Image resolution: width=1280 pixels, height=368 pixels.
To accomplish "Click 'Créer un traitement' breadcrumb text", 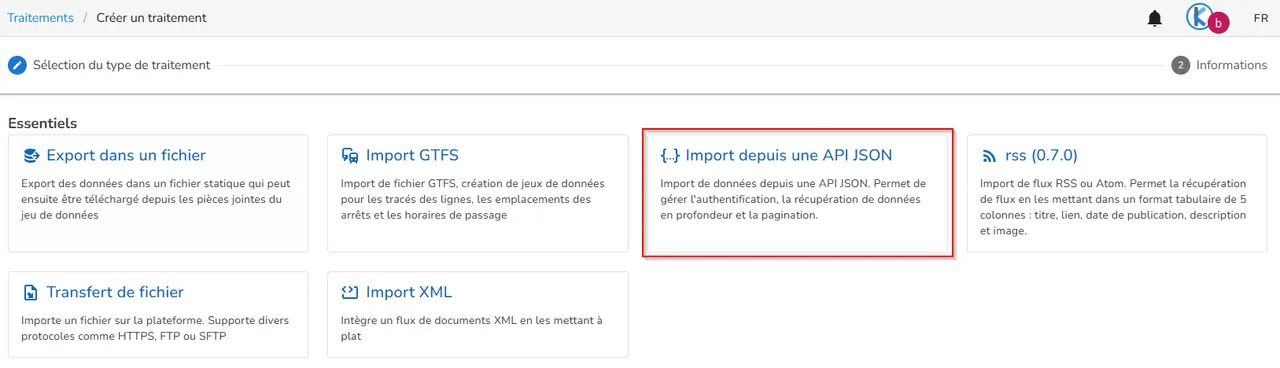I will coord(152,18).
